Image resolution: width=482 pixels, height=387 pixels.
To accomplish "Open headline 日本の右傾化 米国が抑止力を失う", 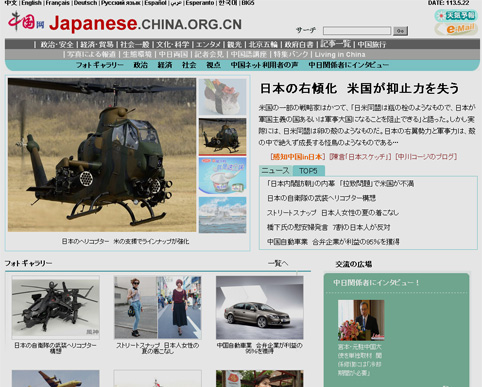I will point(359,88).
